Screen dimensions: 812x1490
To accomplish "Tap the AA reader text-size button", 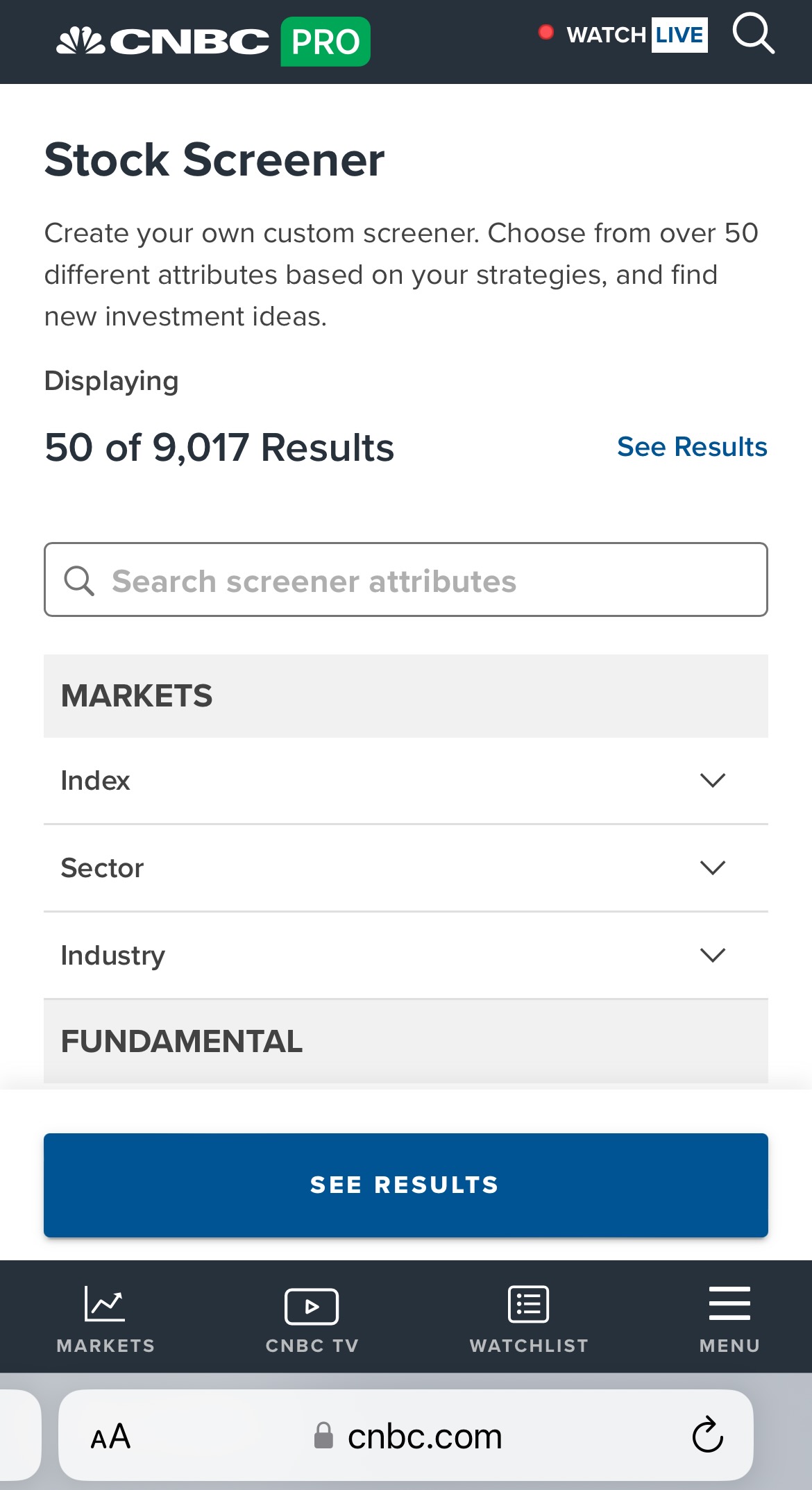I will [x=110, y=1437].
